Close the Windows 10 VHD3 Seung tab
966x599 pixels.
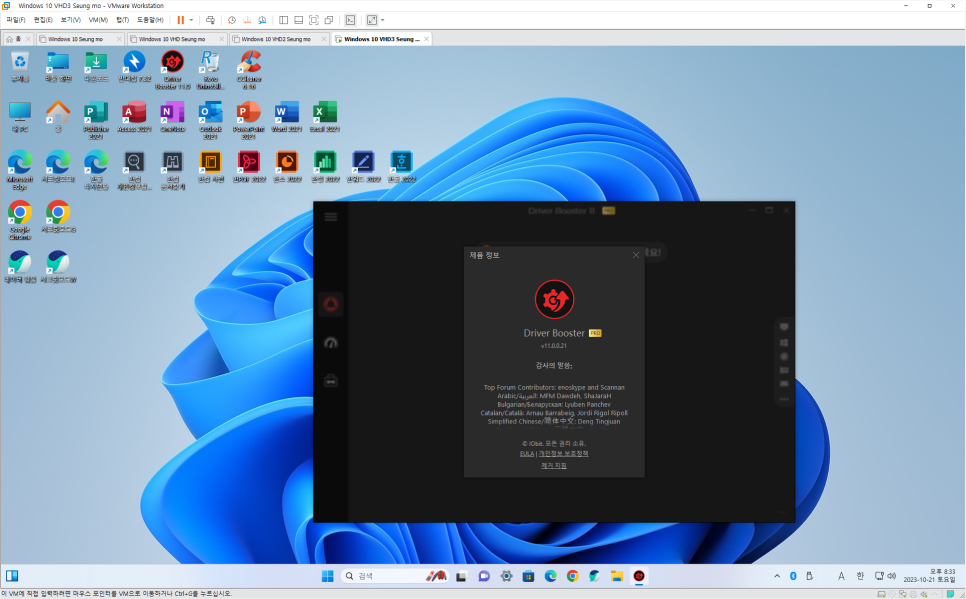(x=426, y=39)
